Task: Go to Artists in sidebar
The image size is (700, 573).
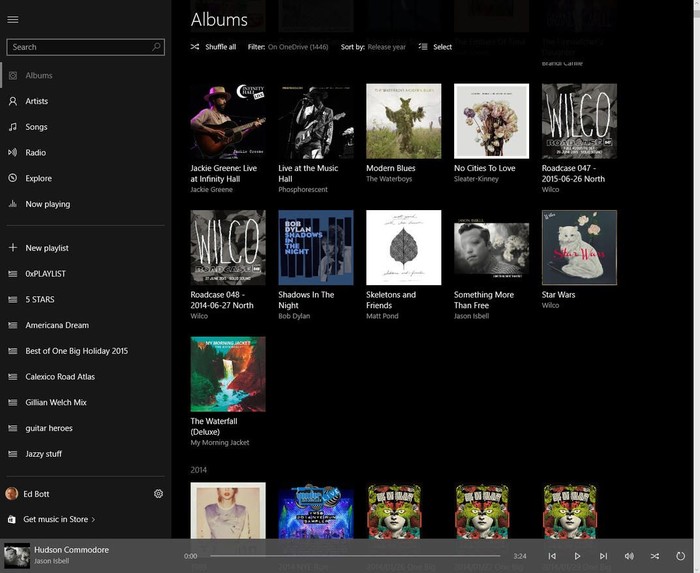Action: pos(36,101)
